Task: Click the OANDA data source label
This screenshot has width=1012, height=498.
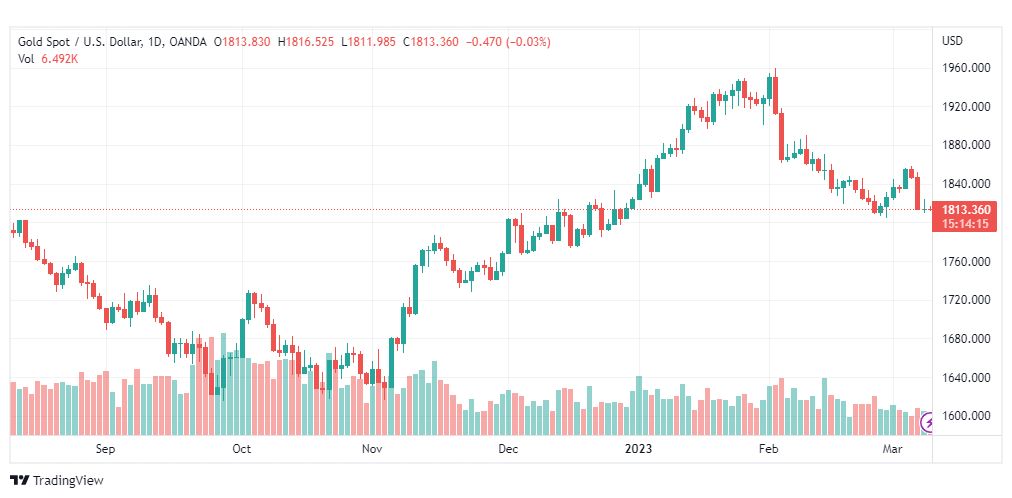Action: [189, 42]
